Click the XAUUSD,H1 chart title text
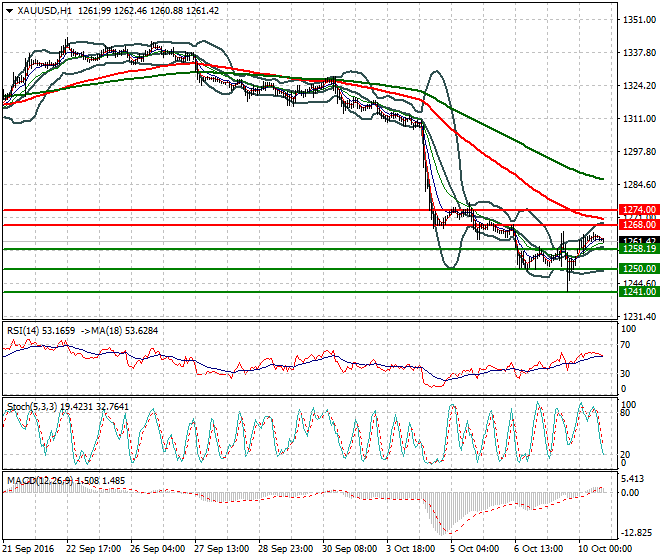Image resolution: width=660 pixels, height=560 pixels. tap(44, 11)
